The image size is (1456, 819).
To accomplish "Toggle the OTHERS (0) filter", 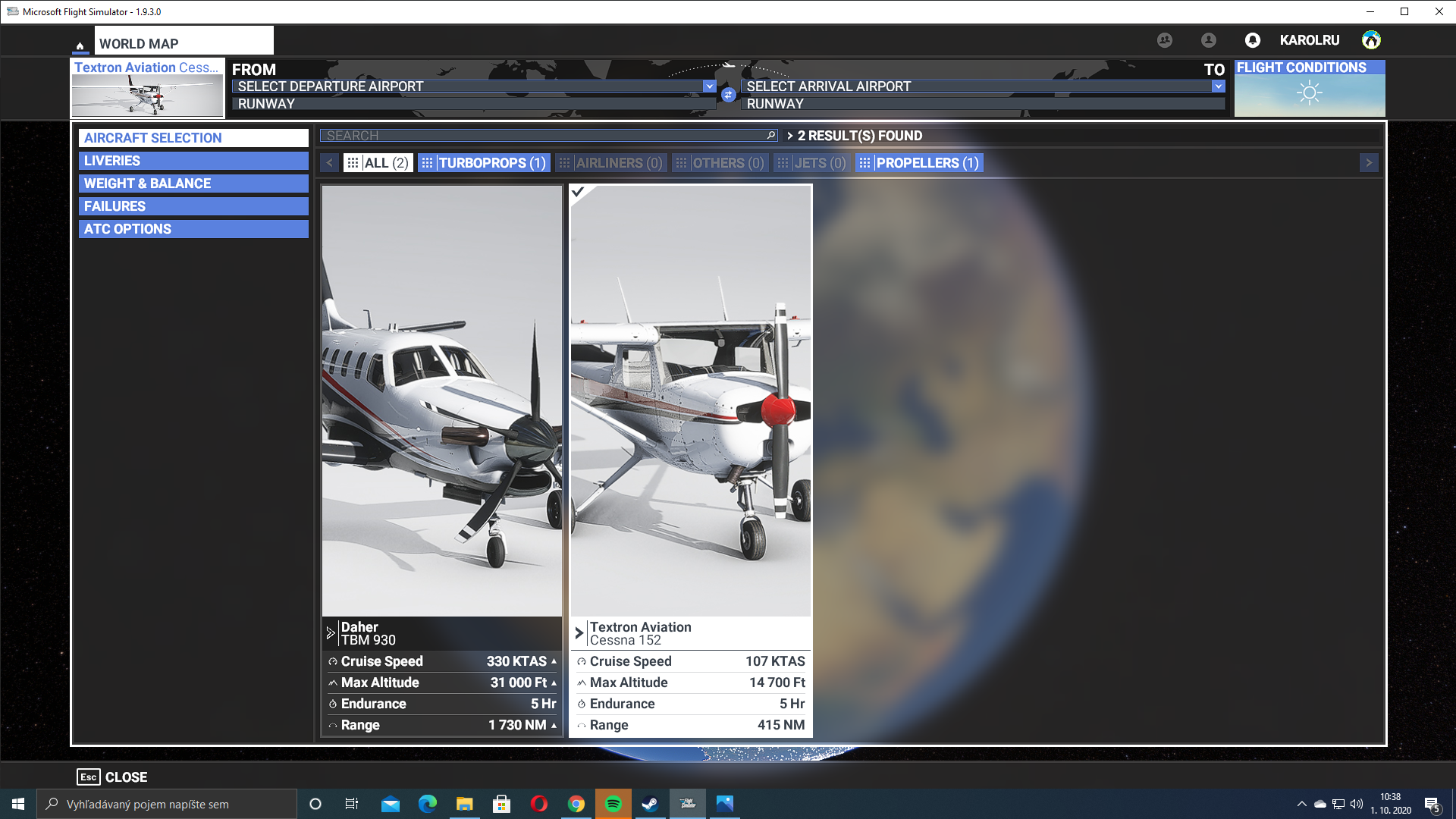I will pos(720,163).
